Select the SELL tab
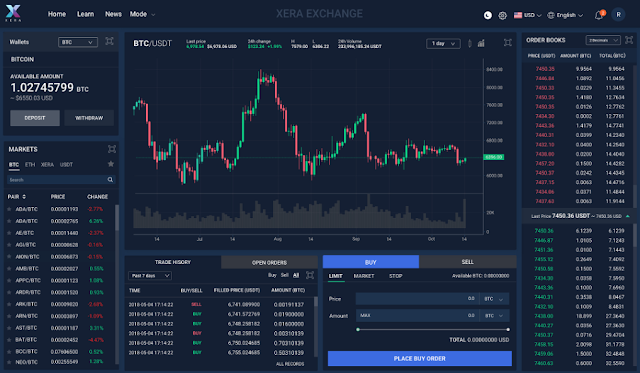Viewport: 640px width, 373px height. click(x=467, y=262)
